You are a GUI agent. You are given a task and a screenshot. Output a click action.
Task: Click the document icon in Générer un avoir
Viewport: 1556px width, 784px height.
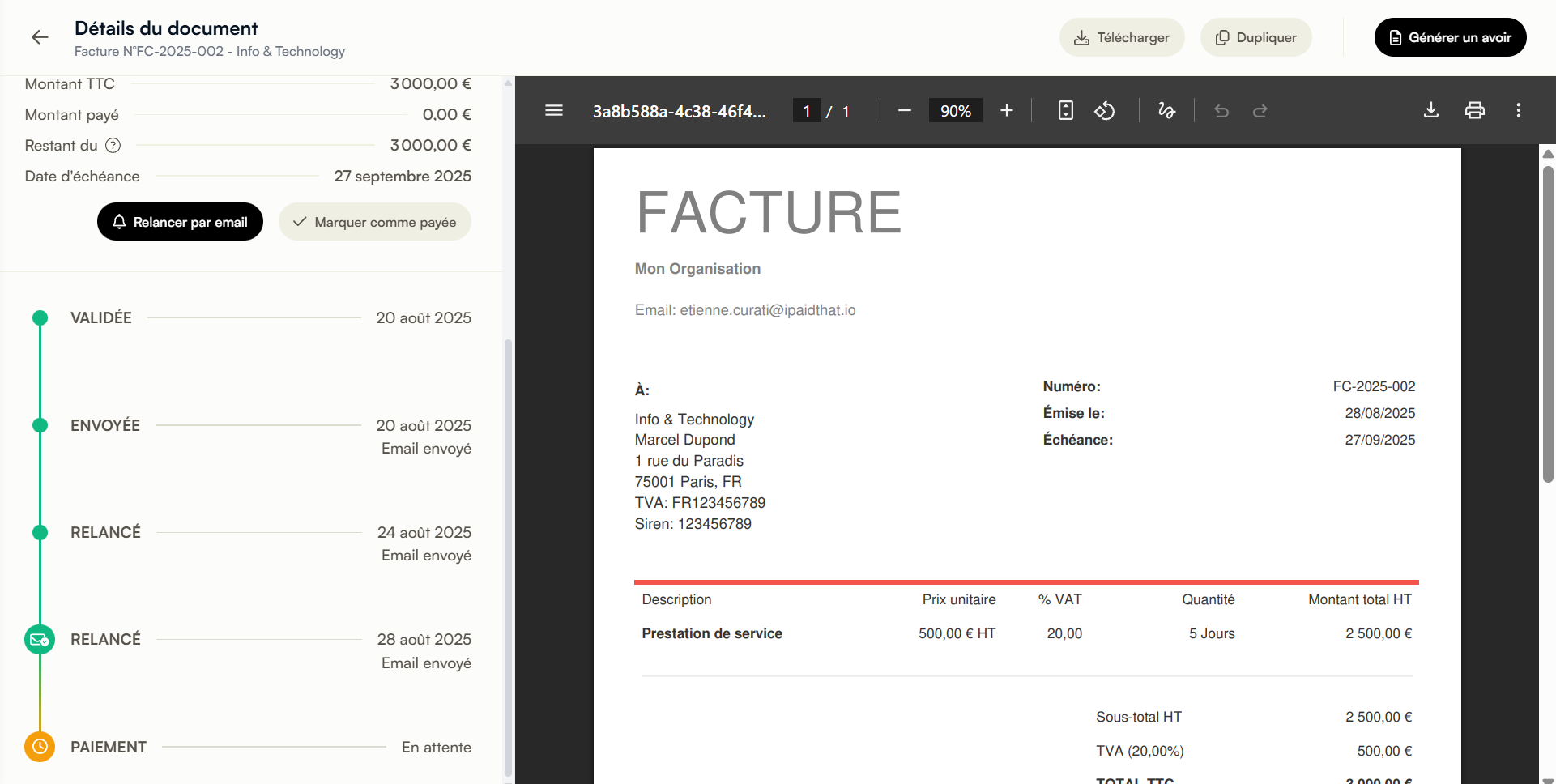pyautogui.click(x=1396, y=37)
